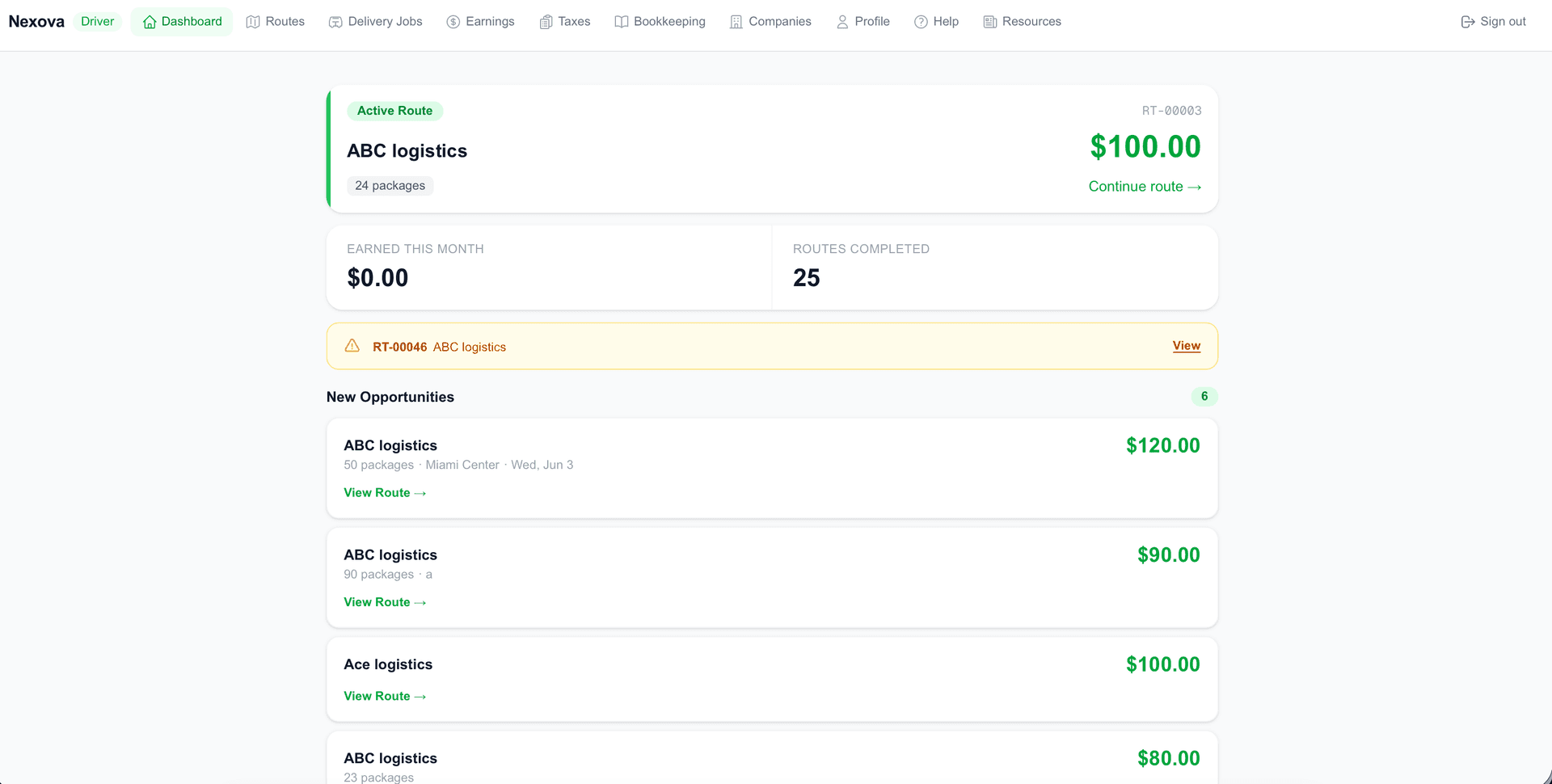This screenshot has height=784, width=1552.
Task: Open View Route for the 90 packages opportunity
Action: pyautogui.click(x=385, y=602)
